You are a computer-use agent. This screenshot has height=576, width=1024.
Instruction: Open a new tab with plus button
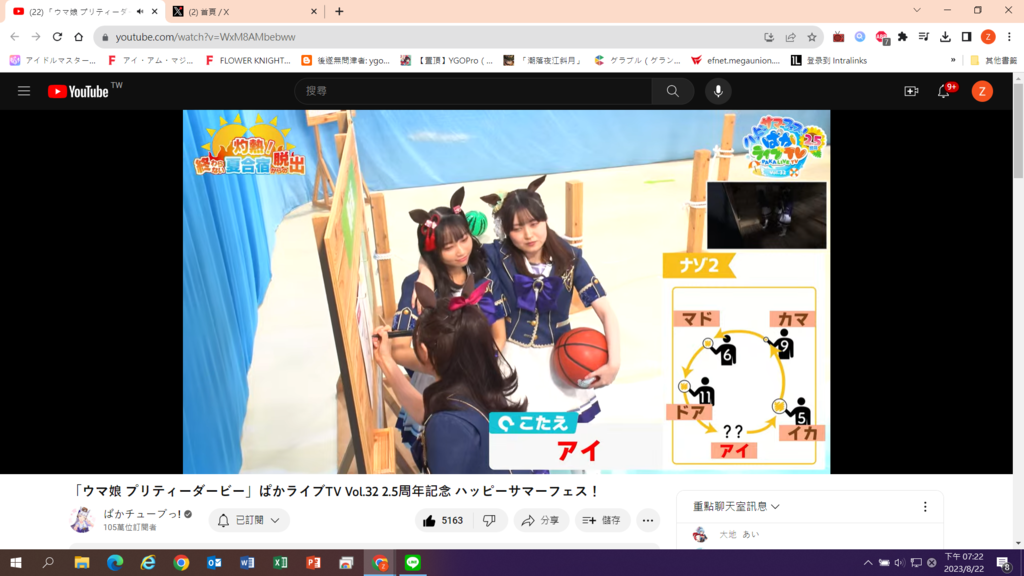pyautogui.click(x=339, y=12)
